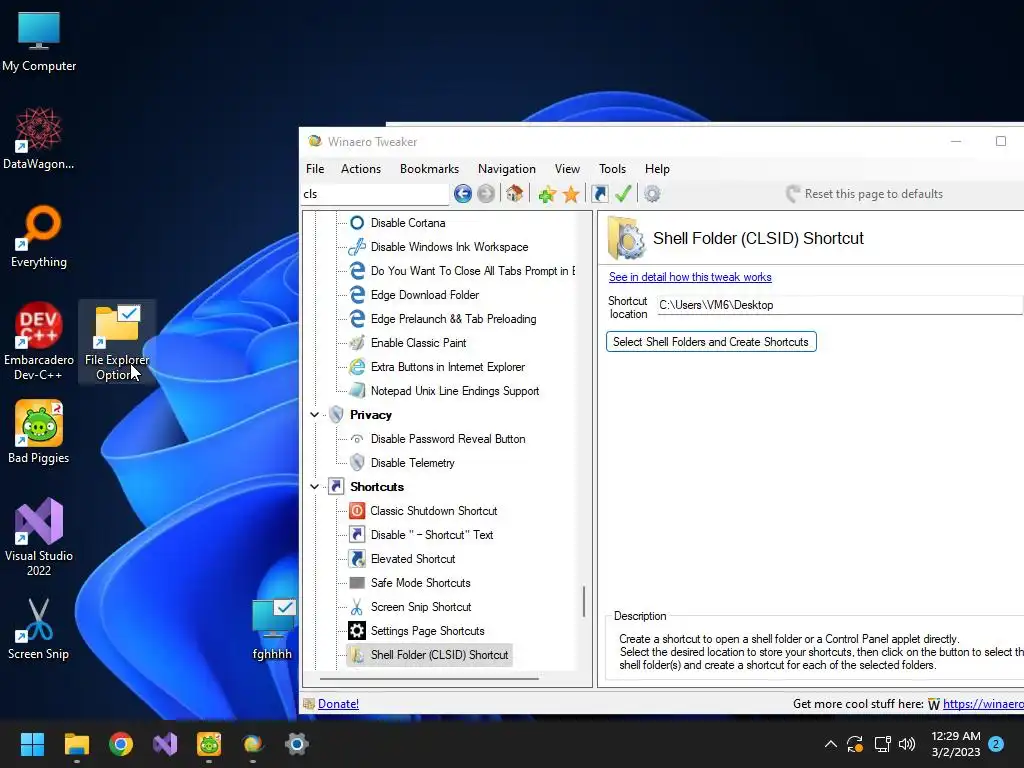Select Bad Piggies desktop icon
The width and height of the screenshot is (1024, 768).
[x=39, y=432]
